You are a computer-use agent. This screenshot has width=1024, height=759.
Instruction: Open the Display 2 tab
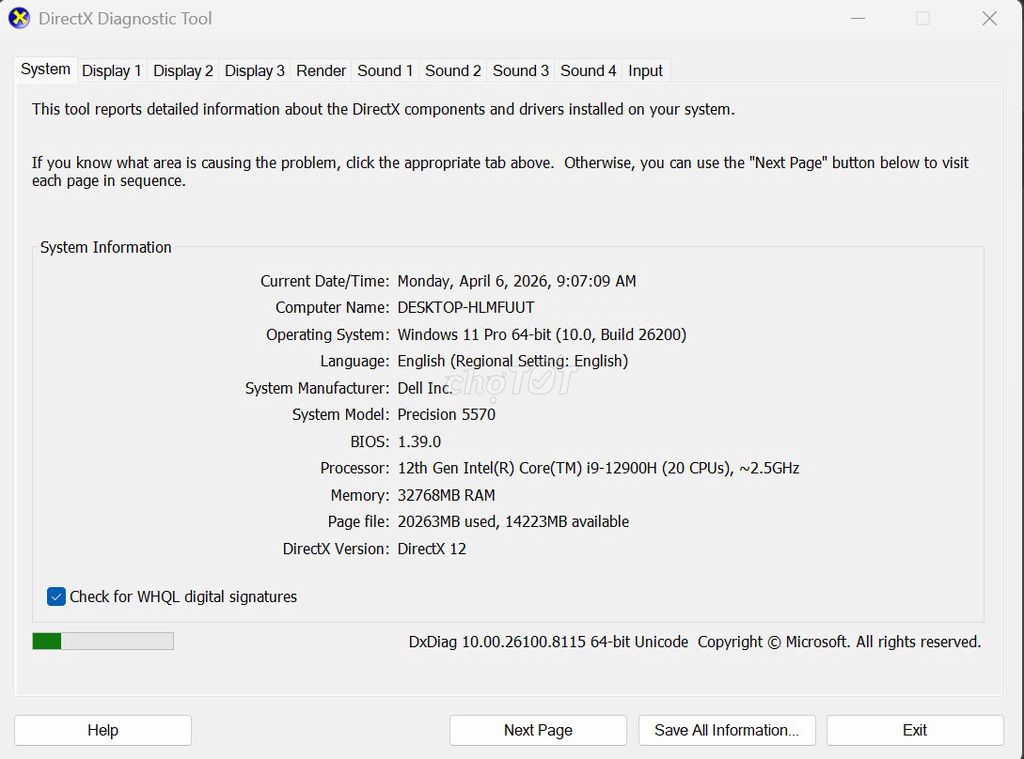(x=183, y=70)
